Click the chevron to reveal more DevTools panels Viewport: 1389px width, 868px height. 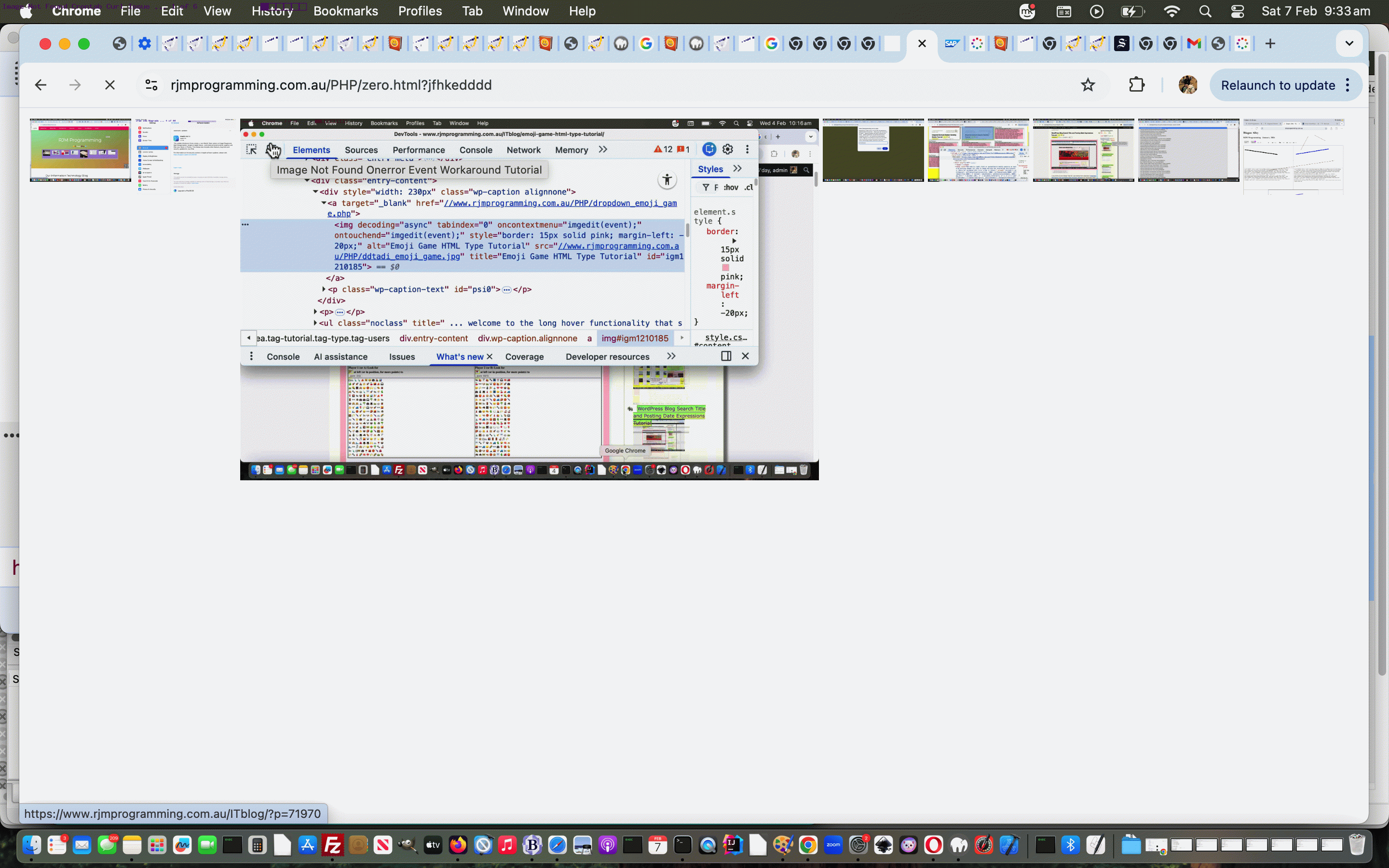click(603, 149)
